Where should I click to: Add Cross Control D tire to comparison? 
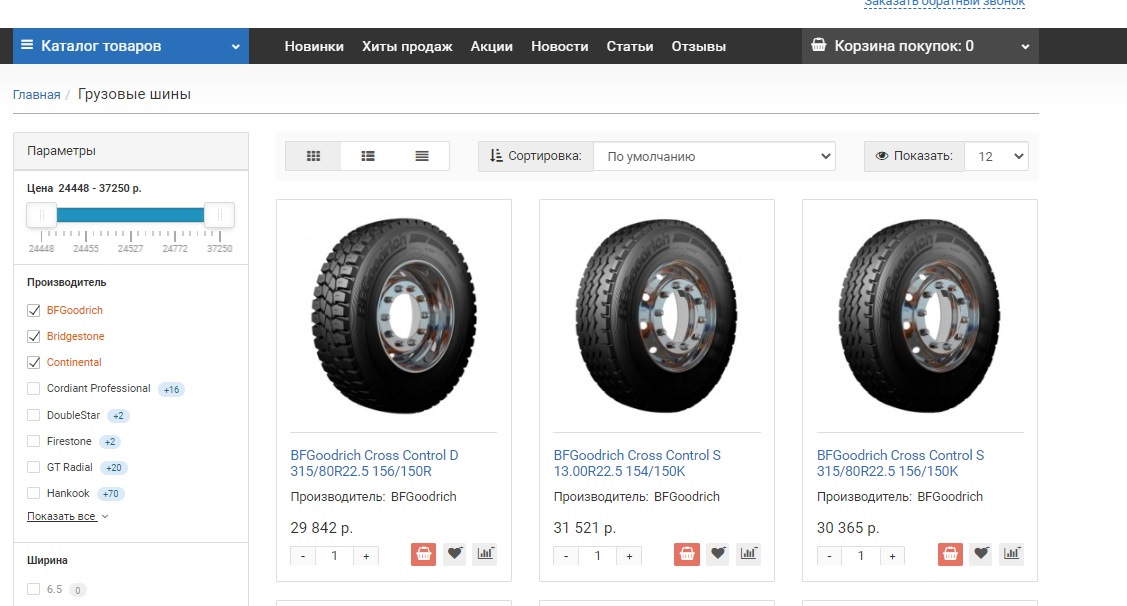click(485, 554)
